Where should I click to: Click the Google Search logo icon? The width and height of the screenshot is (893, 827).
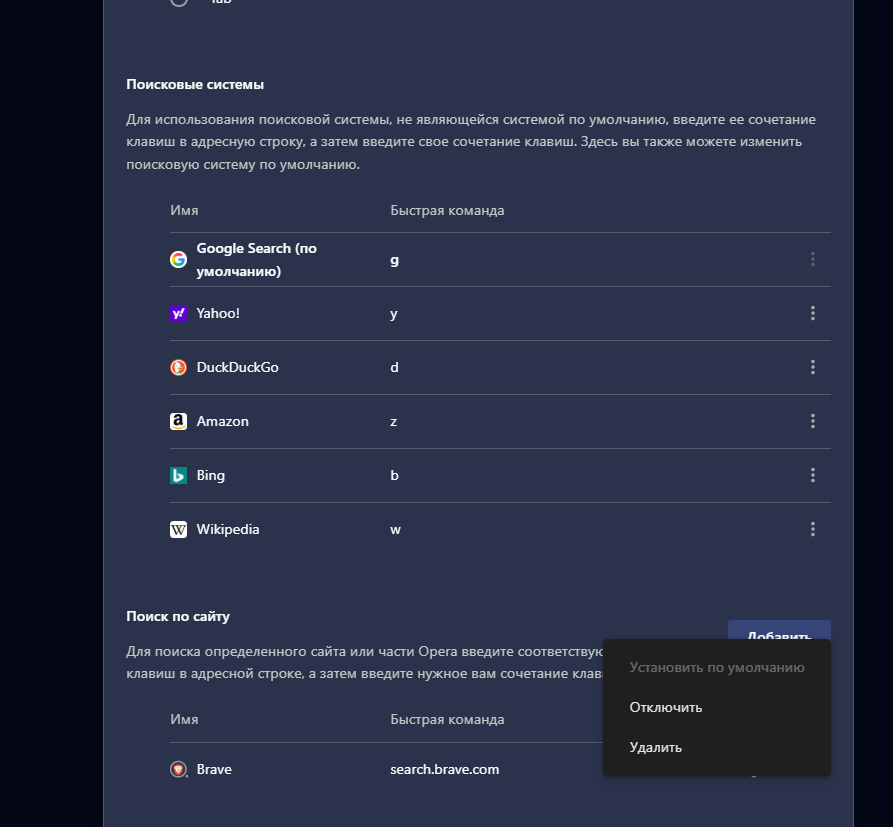(x=178, y=260)
